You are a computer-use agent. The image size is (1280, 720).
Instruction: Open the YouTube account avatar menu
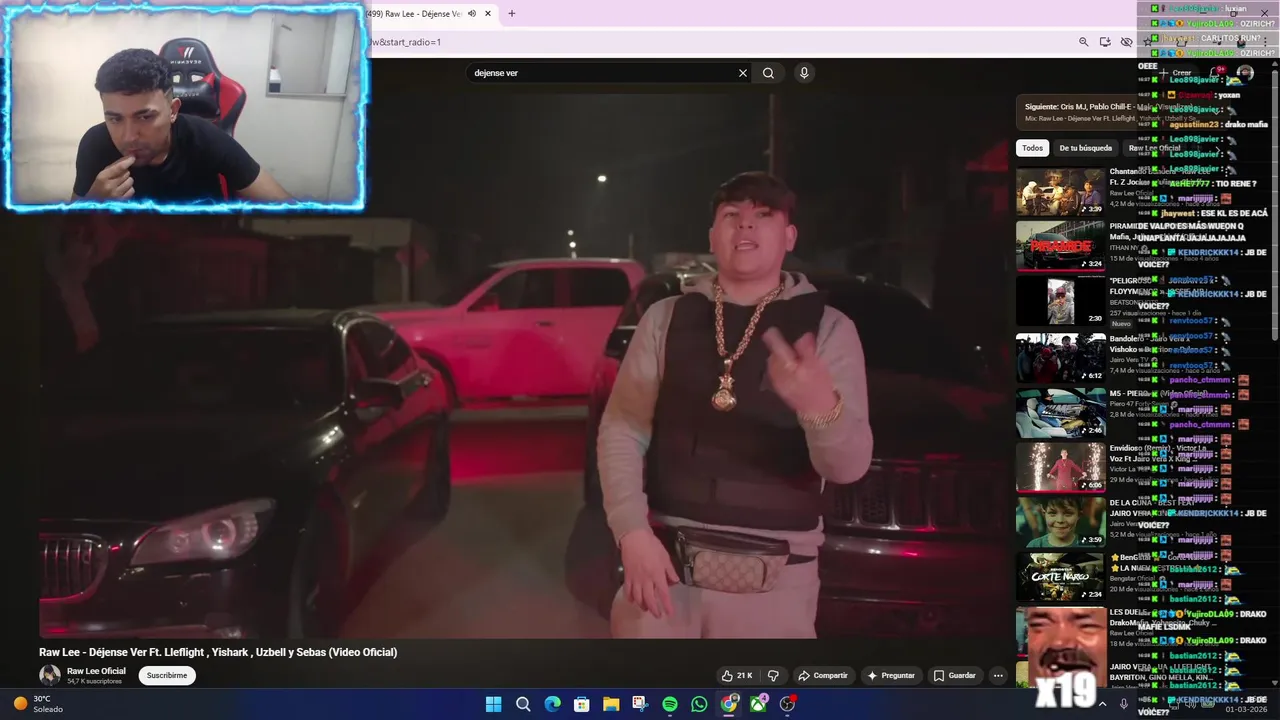pos(1245,73)
